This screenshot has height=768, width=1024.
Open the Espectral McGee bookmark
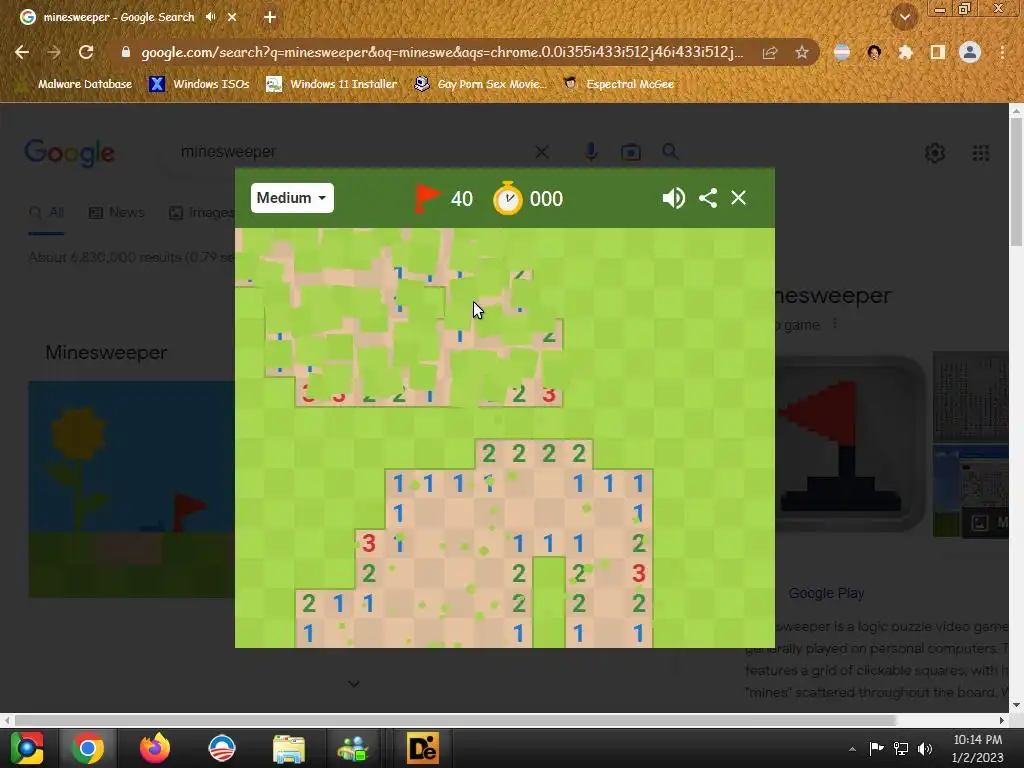[618, 84]
